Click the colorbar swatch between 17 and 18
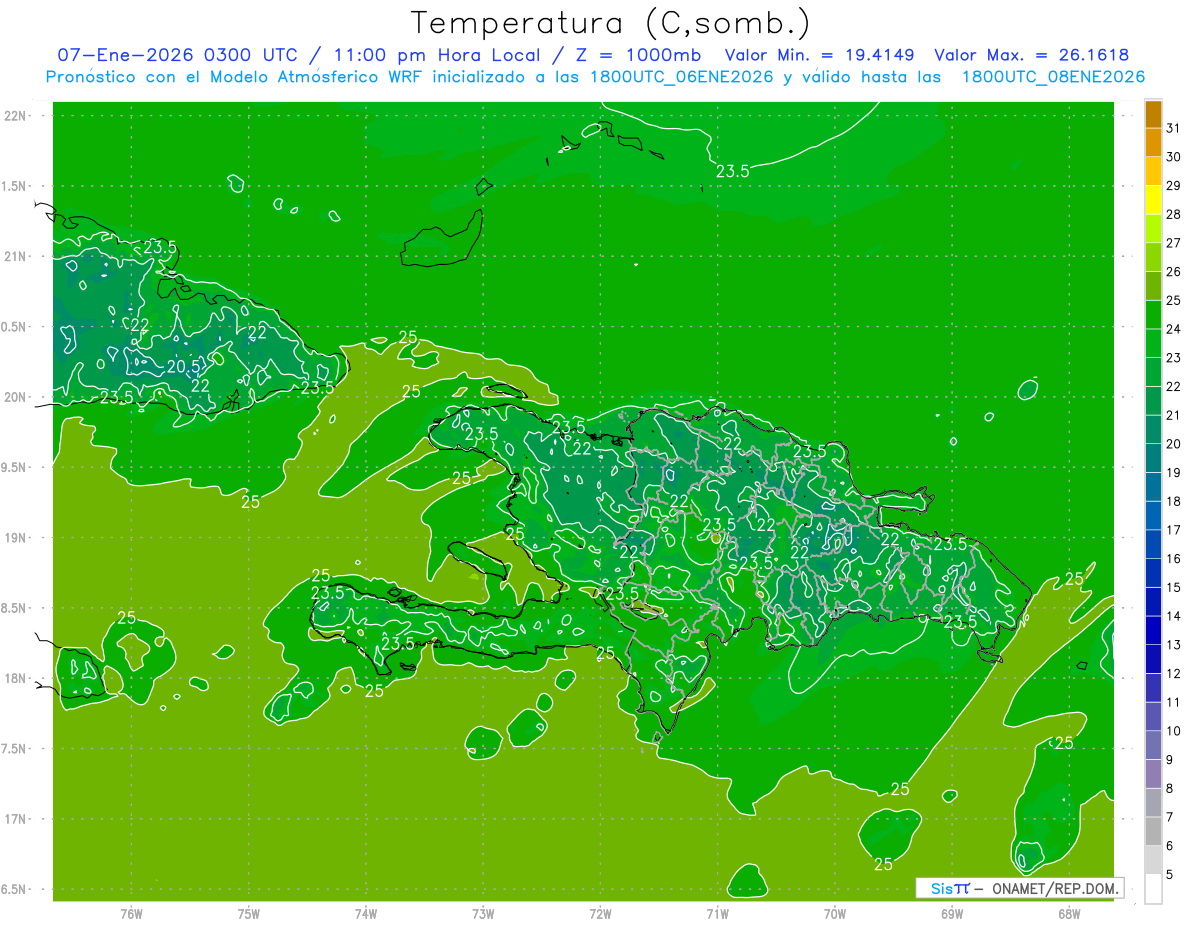The image size is (1200, 927). pos(1153,515)
